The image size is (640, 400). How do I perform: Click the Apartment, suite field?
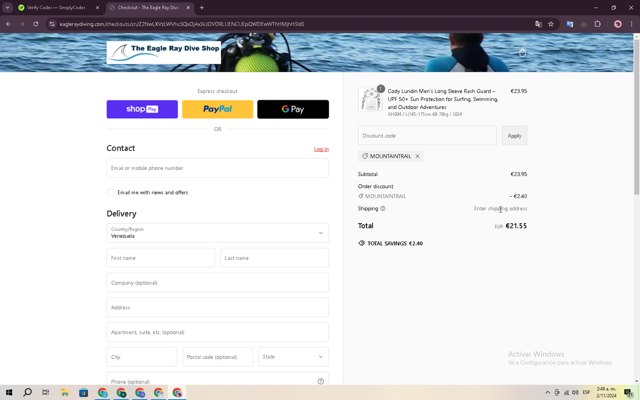218,332
